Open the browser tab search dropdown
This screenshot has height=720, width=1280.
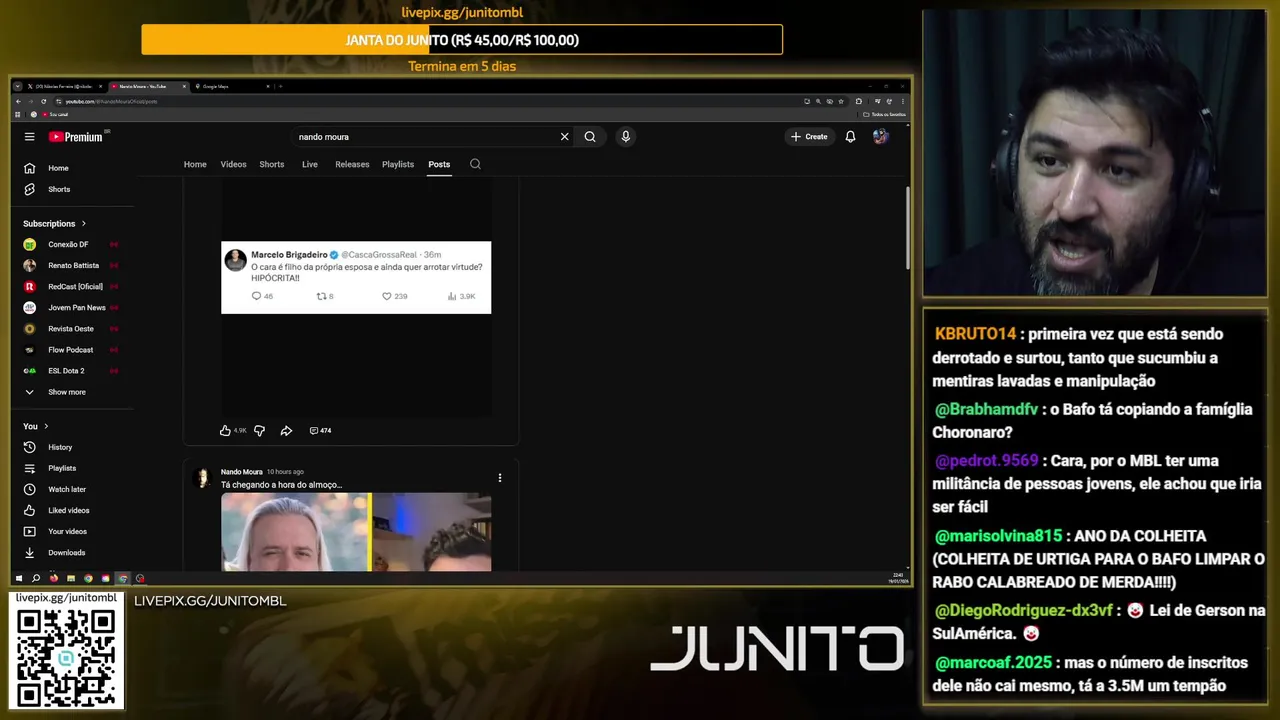(18, 87)
